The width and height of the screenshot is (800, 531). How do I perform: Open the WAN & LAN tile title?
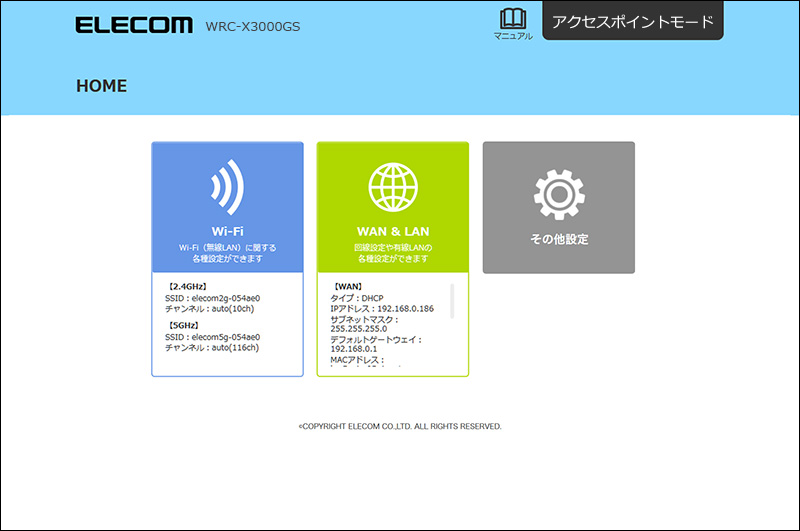393,231
